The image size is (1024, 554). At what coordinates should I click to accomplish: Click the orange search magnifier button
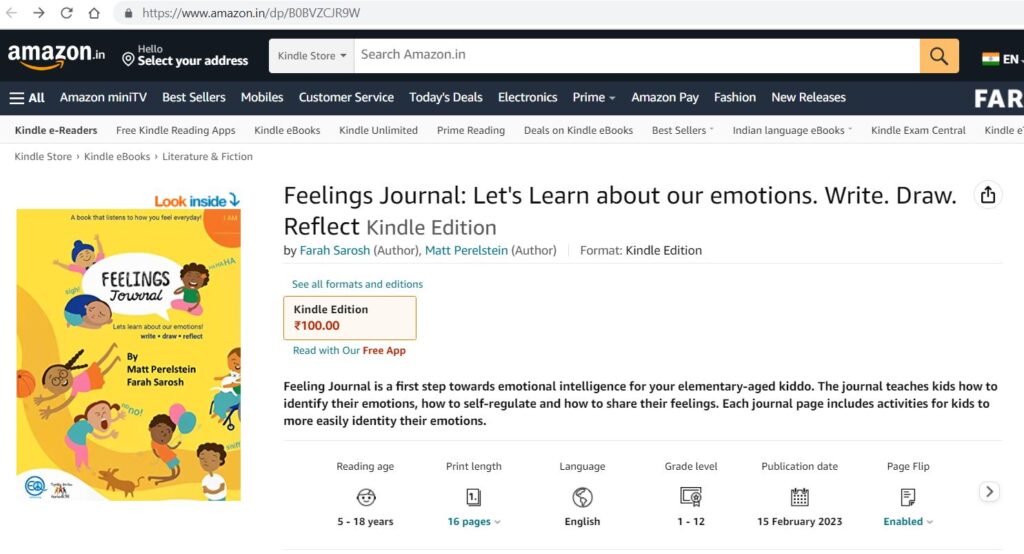[x=939, y=56]
